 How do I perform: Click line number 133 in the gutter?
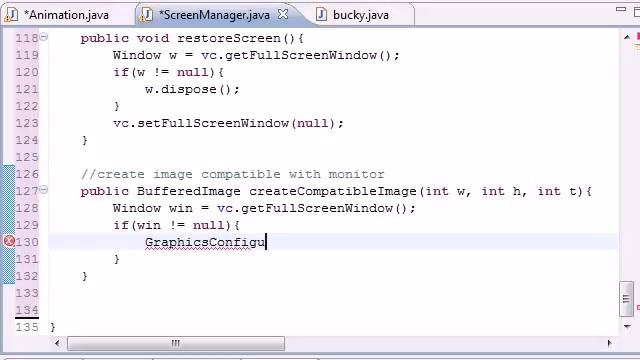(x=27, y=293)
